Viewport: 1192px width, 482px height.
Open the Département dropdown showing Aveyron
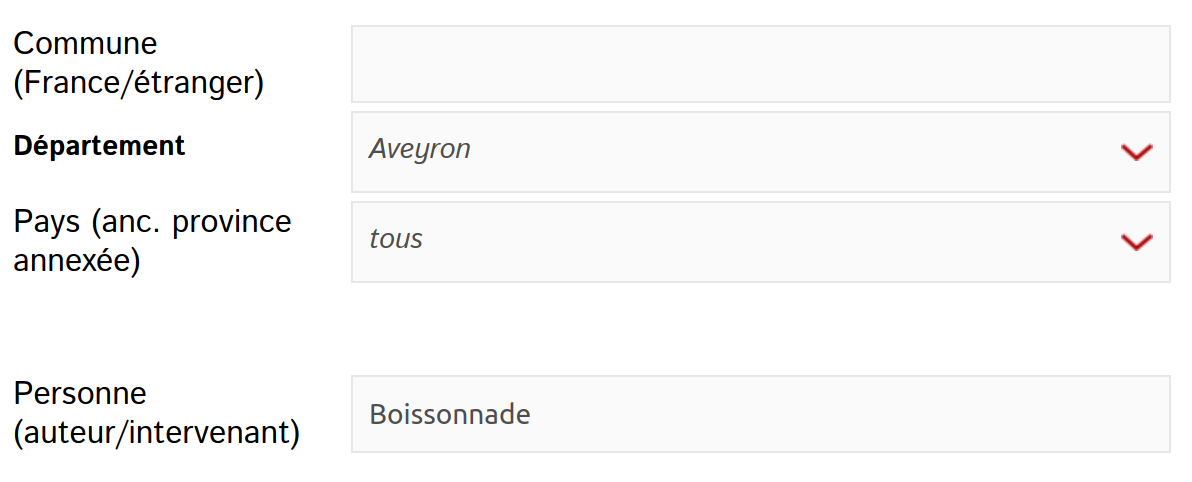click(760, 151)
